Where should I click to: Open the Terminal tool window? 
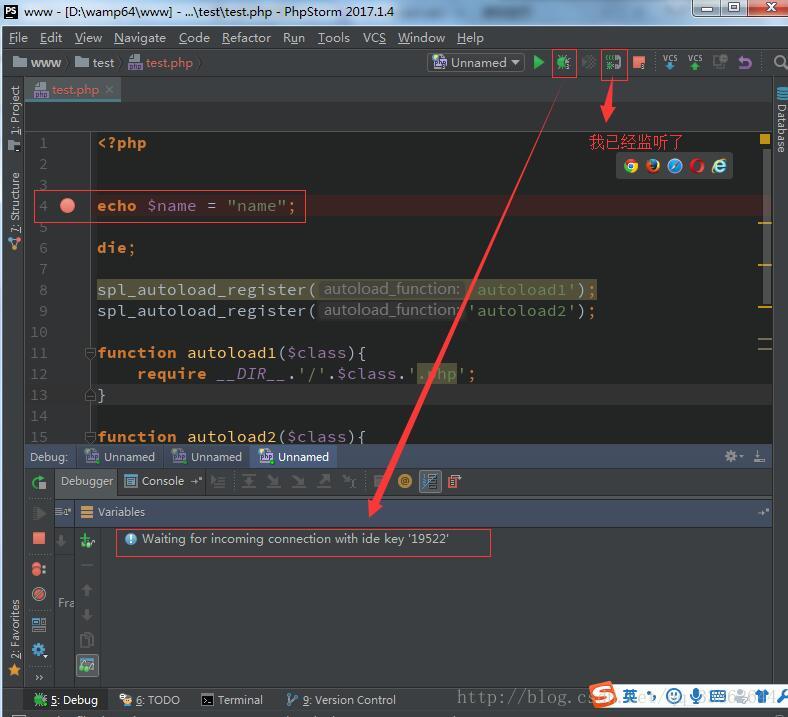232,699
